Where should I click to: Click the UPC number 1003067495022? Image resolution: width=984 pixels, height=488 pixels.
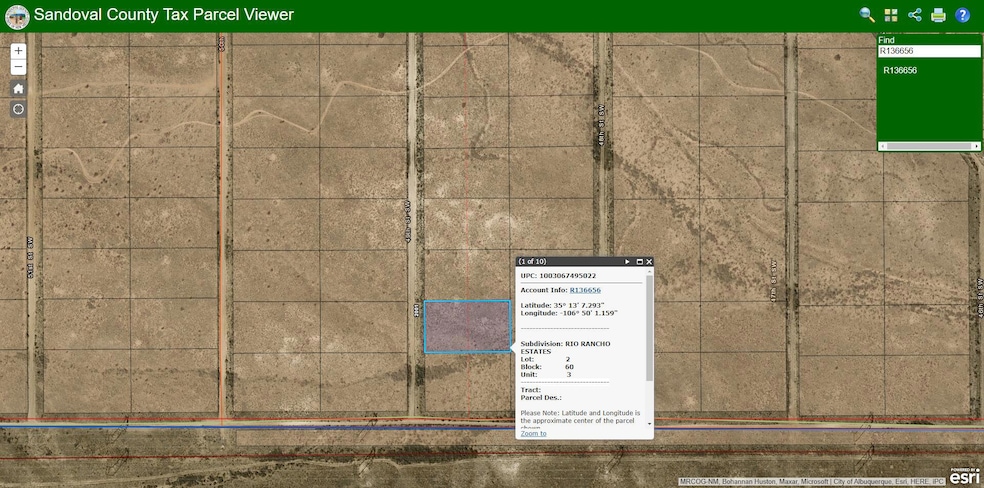[568, 275]
